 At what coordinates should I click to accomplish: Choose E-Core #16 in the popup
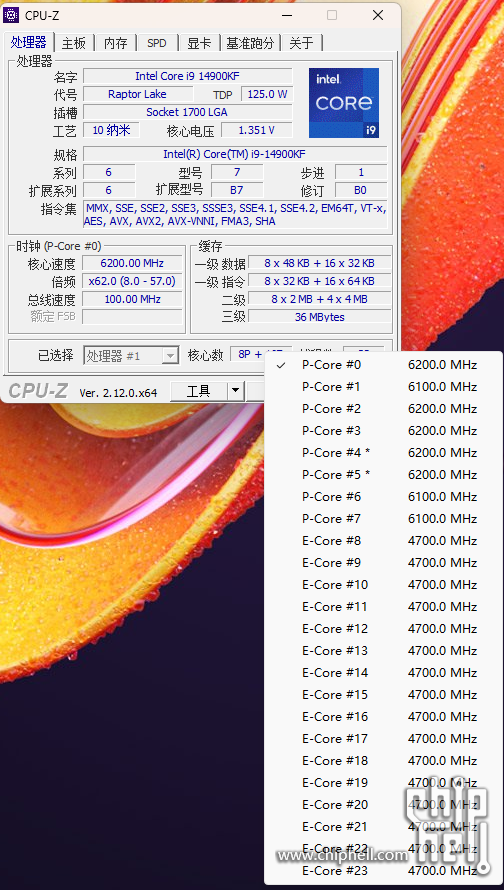pos(384,716)
